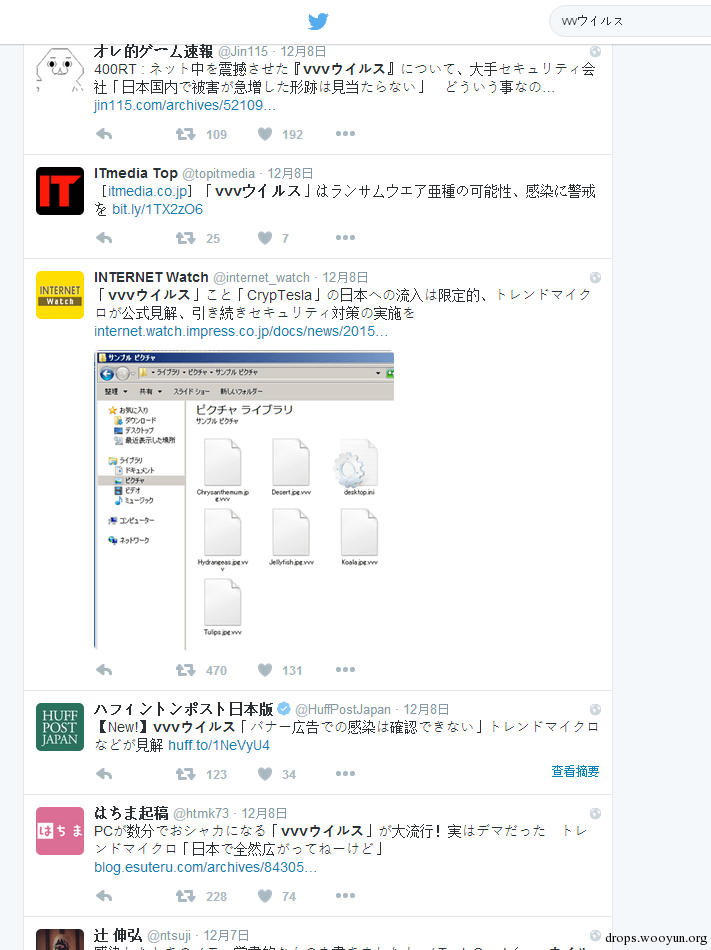The height and width of the screenshot is (950, 711).
Task: Click the HuffPost Japan green avatar
Action: [59, 727]
